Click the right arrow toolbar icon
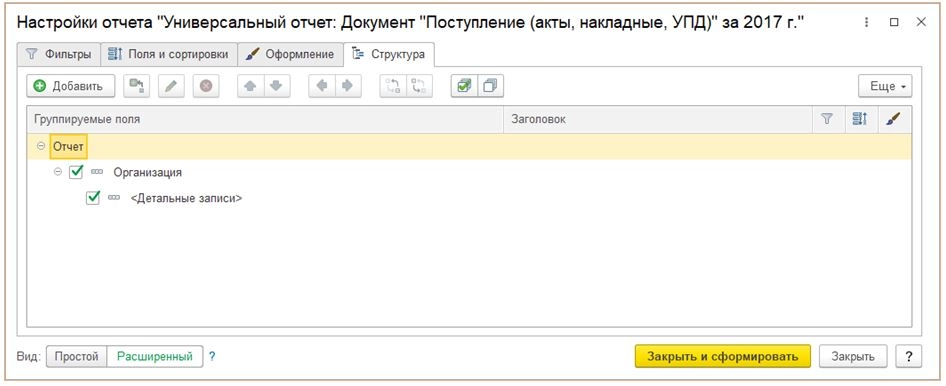The width and height of the screenshot is (946, 386). click(x=348, y=86)
